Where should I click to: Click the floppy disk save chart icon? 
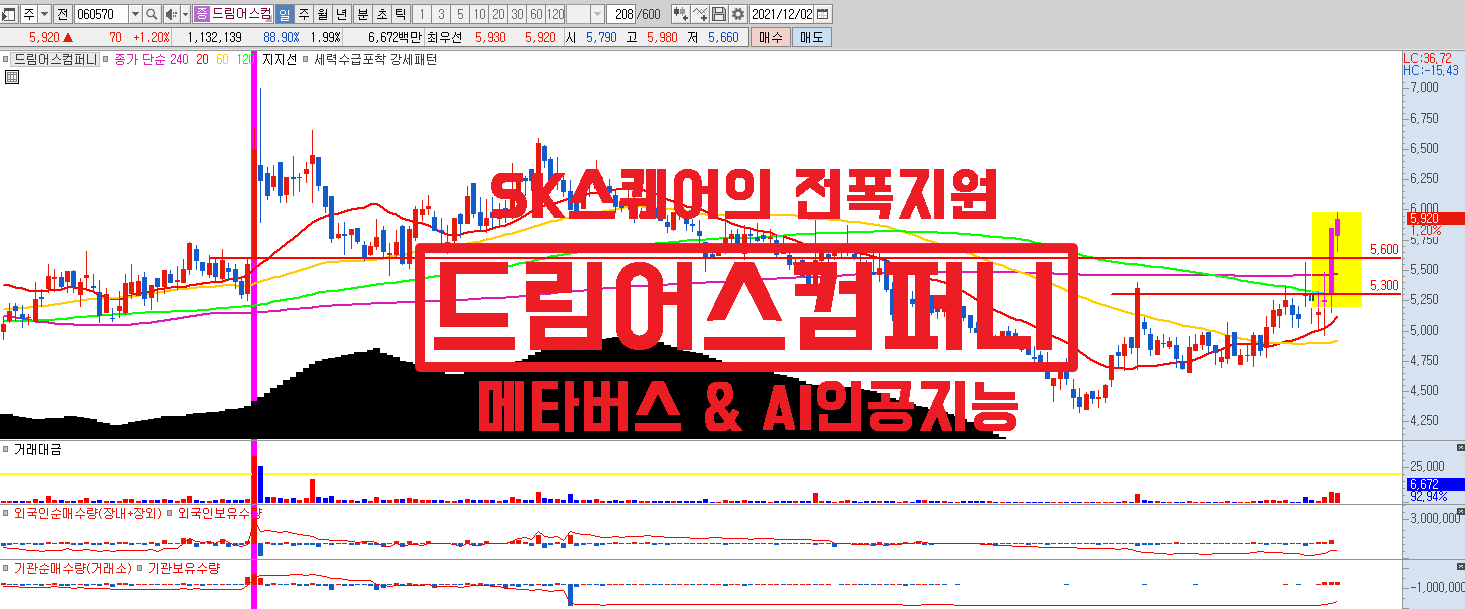point(719,14)
